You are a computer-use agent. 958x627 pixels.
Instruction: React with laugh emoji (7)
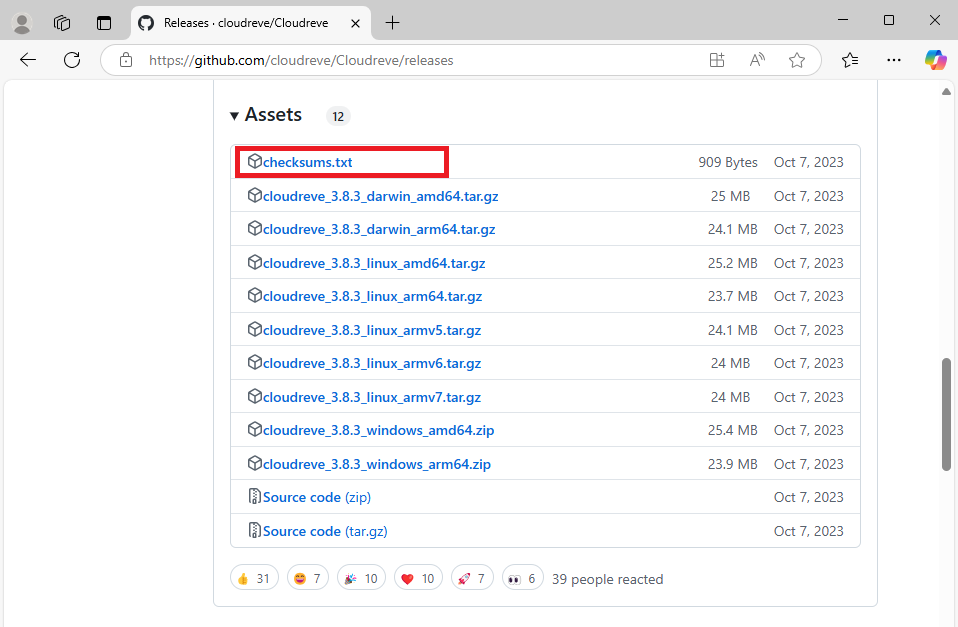[307, 578]
